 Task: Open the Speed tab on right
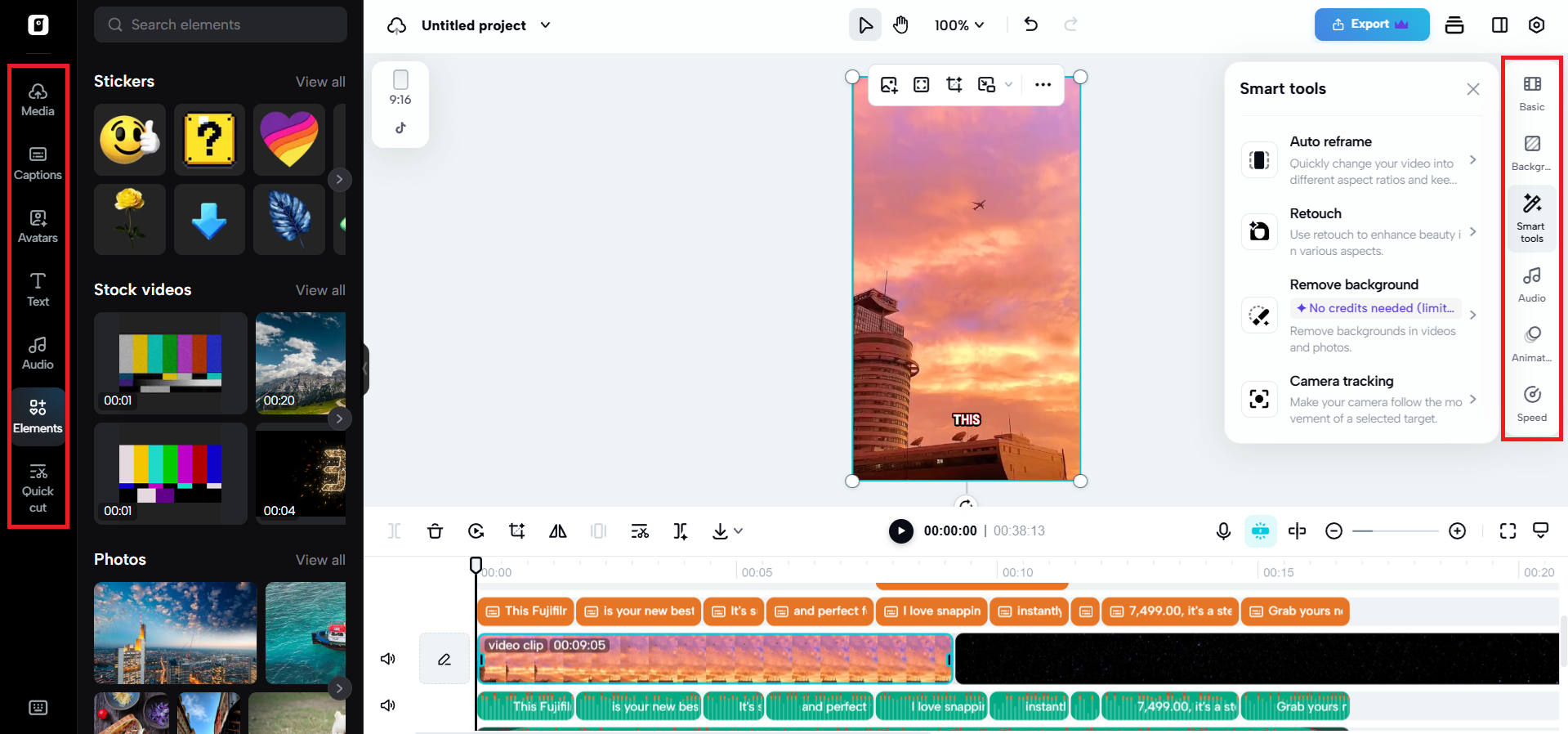pyautogui.click(x=1532, y=405)
